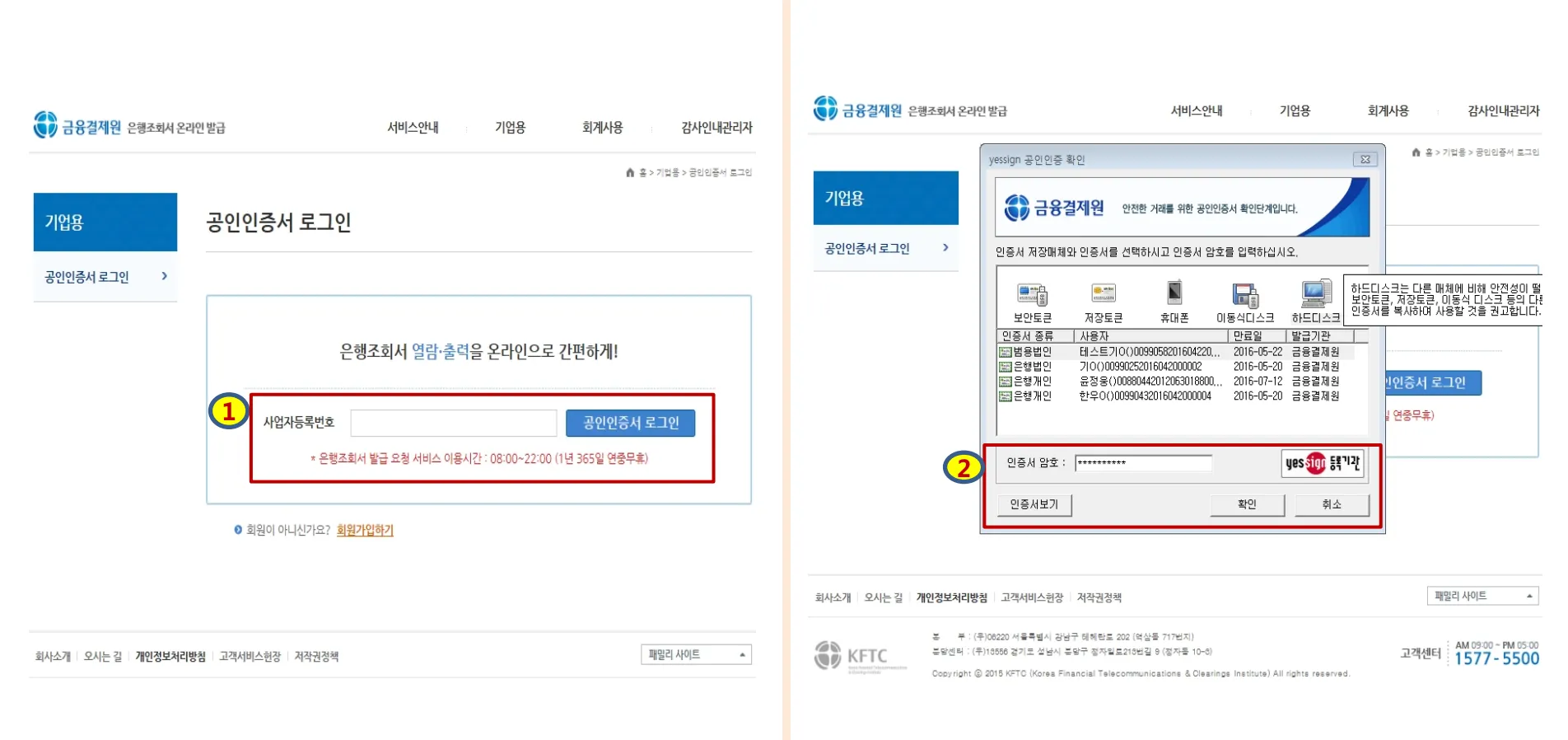Click the 인증서 암호 password field
This screenshot has height=740, width=1568.
tap(1142, 463)
